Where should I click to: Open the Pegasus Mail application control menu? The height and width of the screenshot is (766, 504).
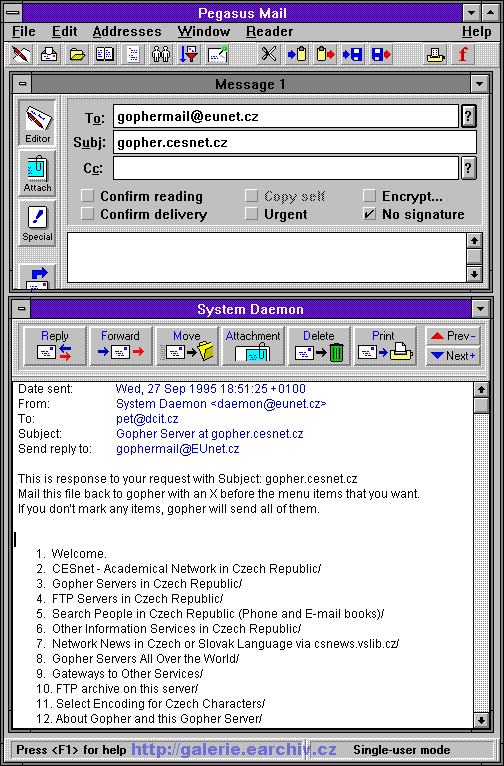coord(13,13)
